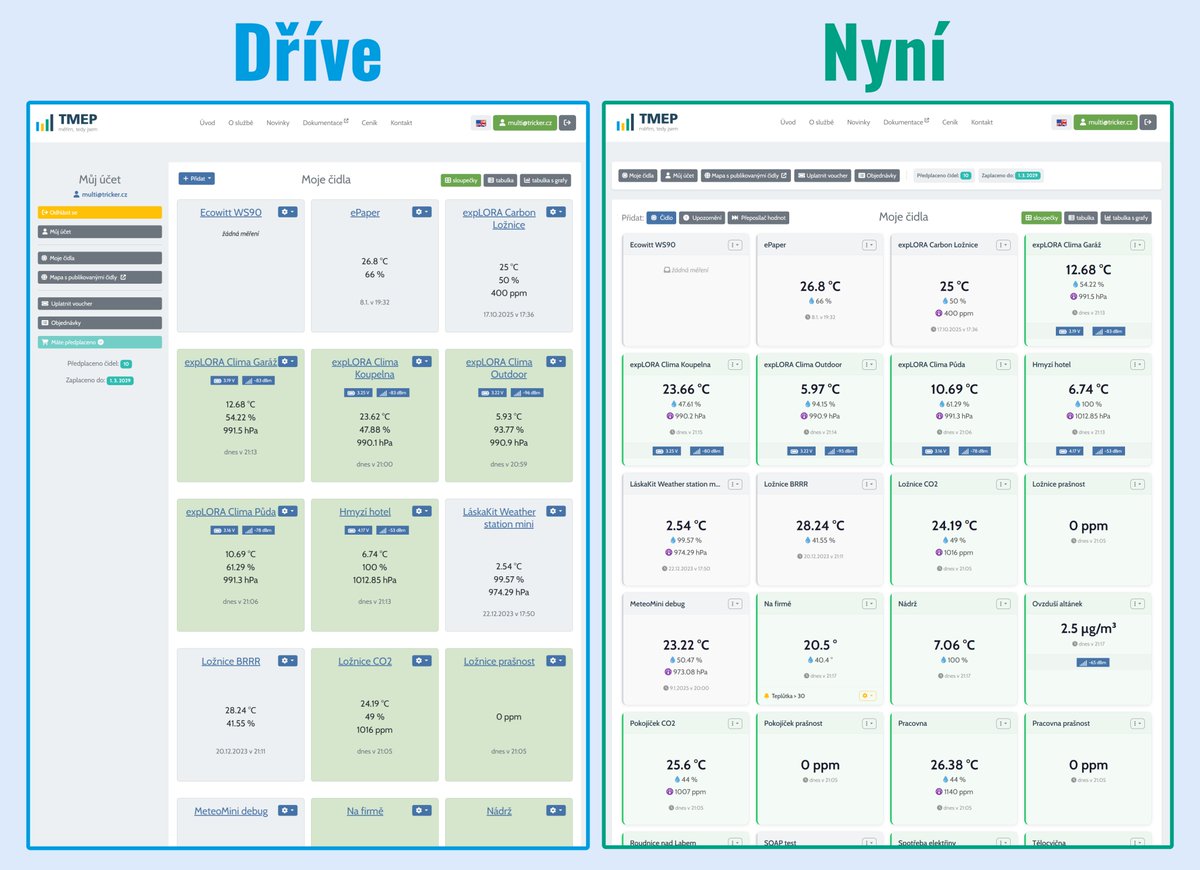Click battery 3.25 V badge on Koupelna card, Nyní

tap(666, 451)
